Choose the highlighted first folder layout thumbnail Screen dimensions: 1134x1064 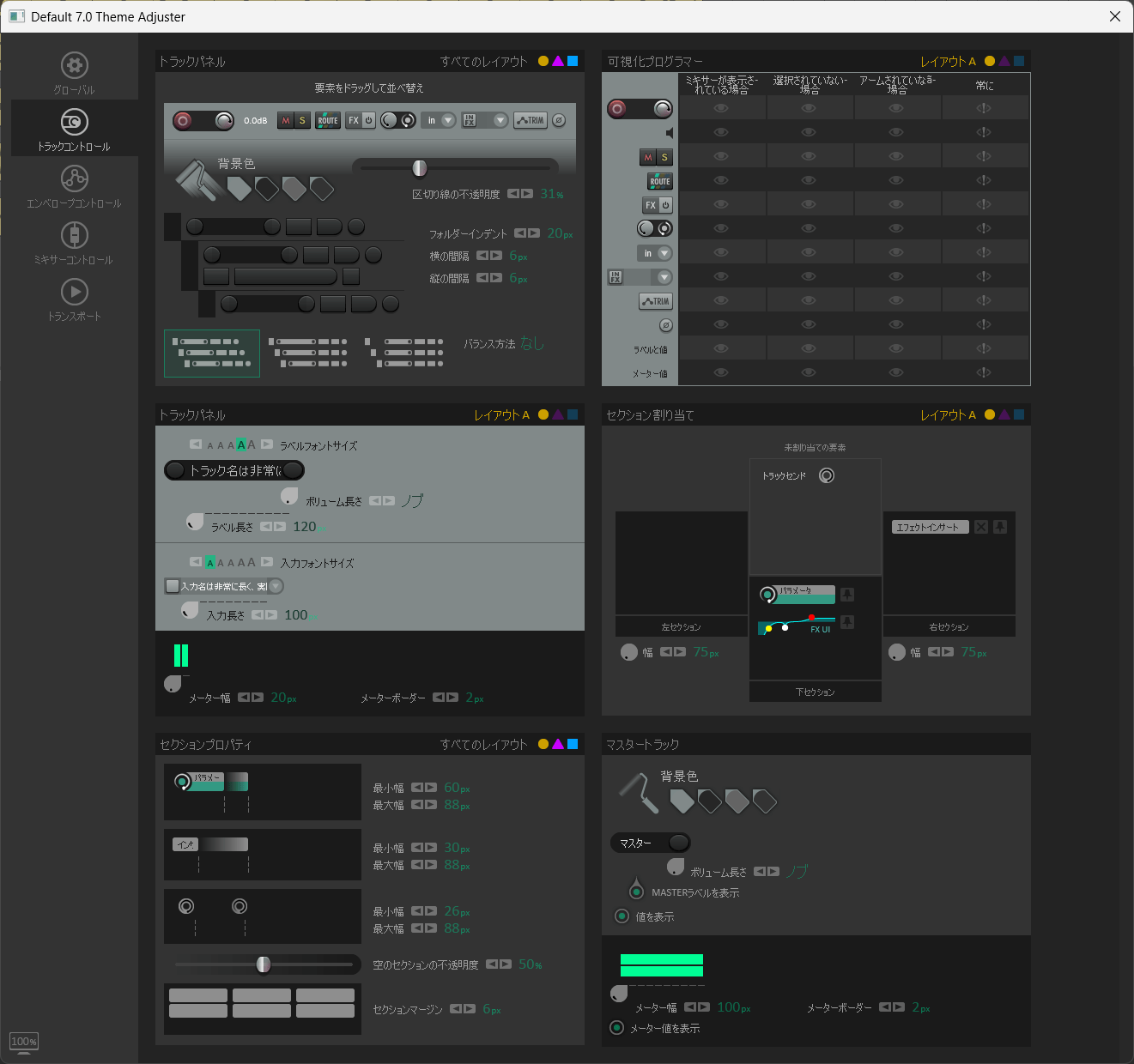[212, 354]
